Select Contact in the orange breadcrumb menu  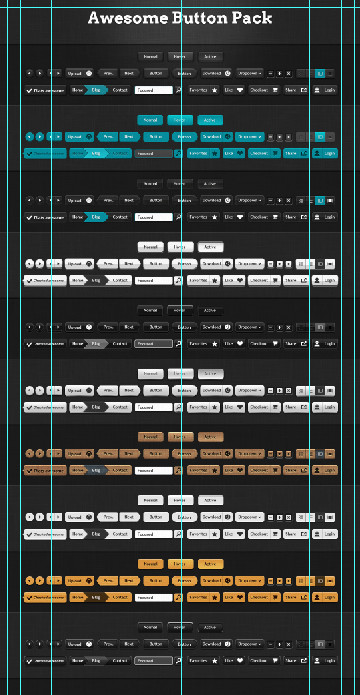(120, 597)
